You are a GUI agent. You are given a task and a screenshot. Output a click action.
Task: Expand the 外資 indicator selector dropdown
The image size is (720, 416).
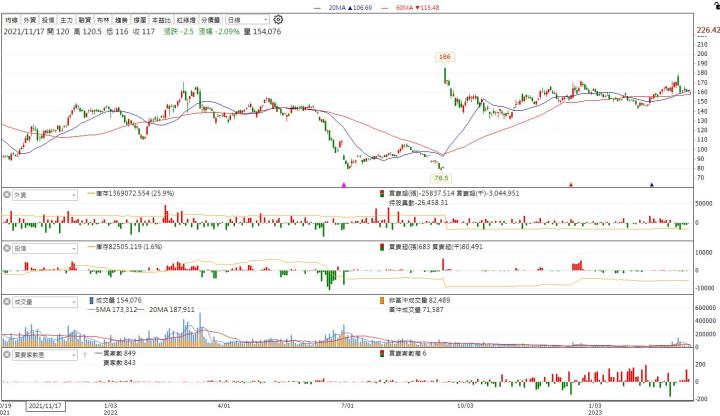[x=74, y=195]
